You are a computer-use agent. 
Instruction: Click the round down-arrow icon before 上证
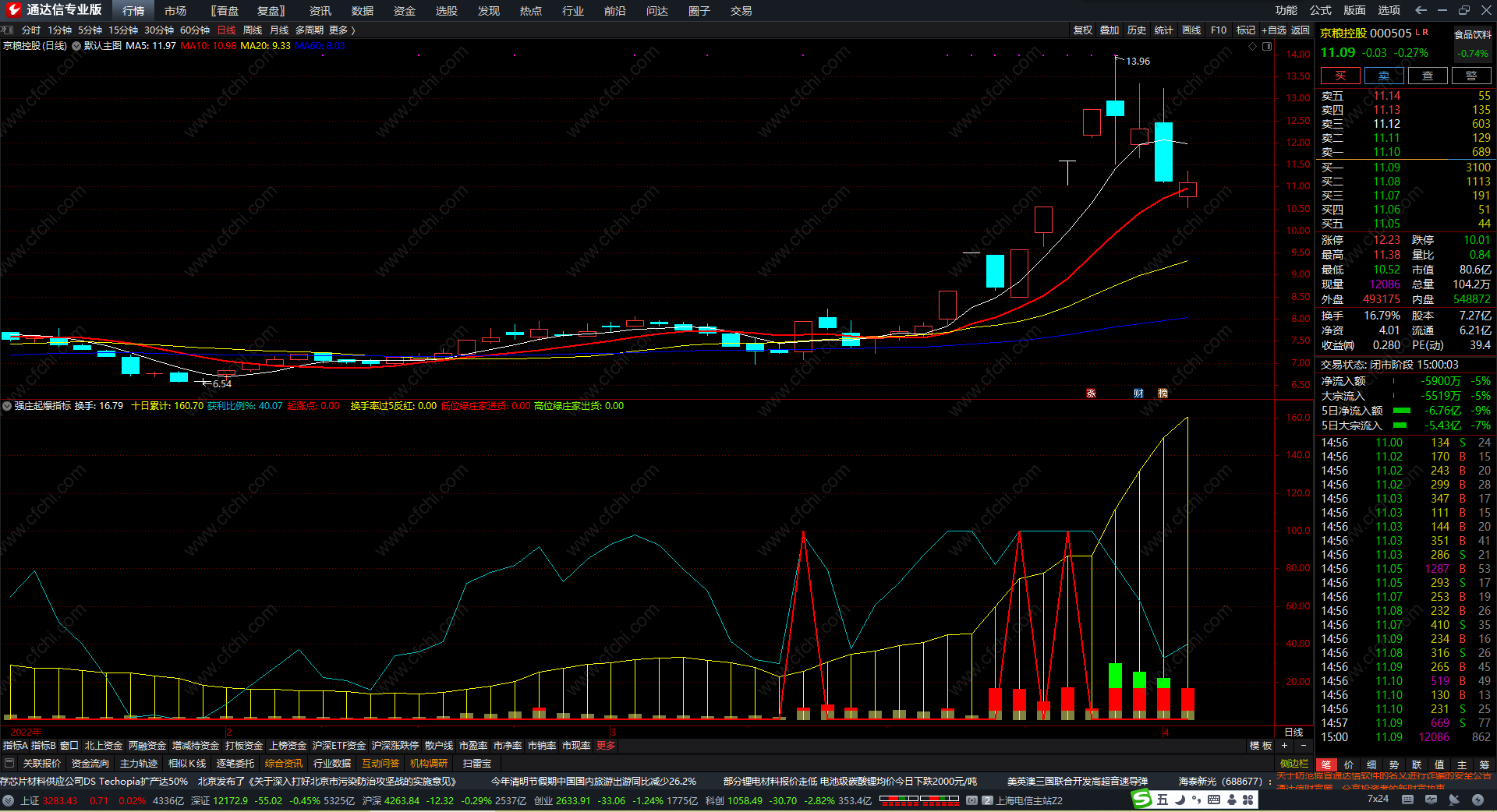tap(9, 800)
